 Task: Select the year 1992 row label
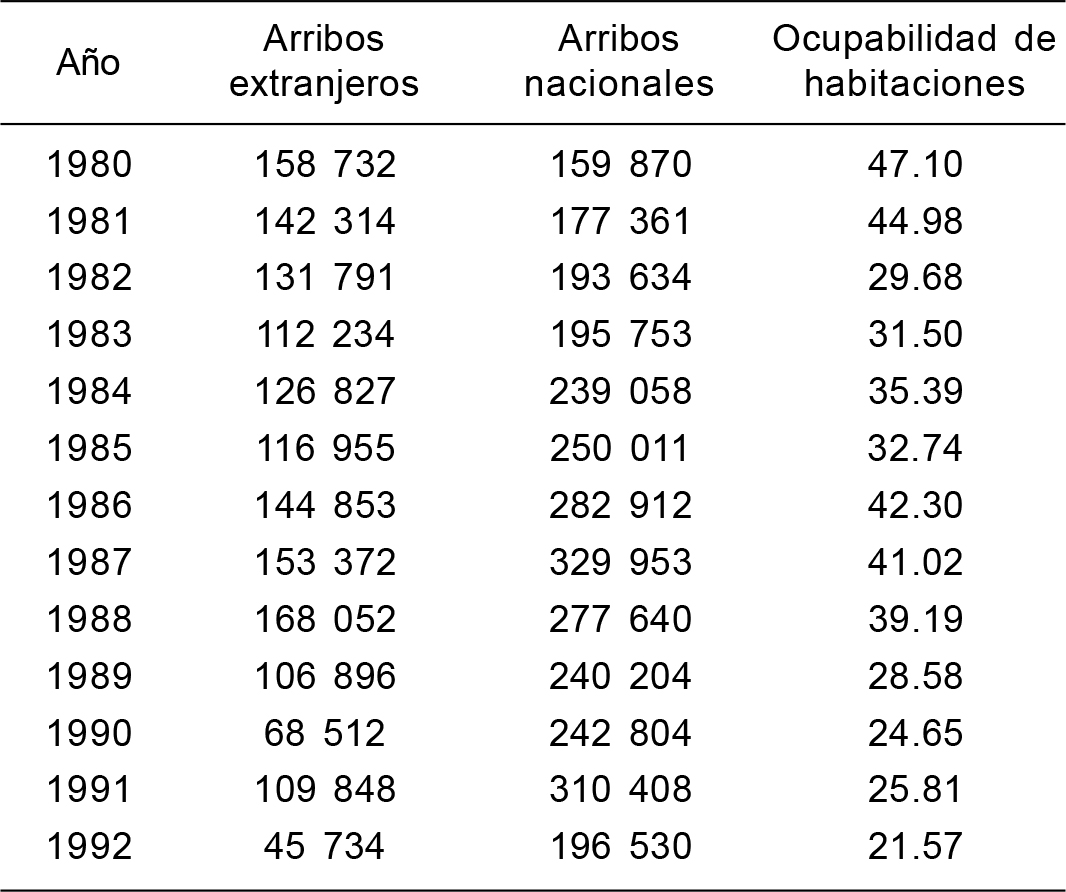(89, 848)
